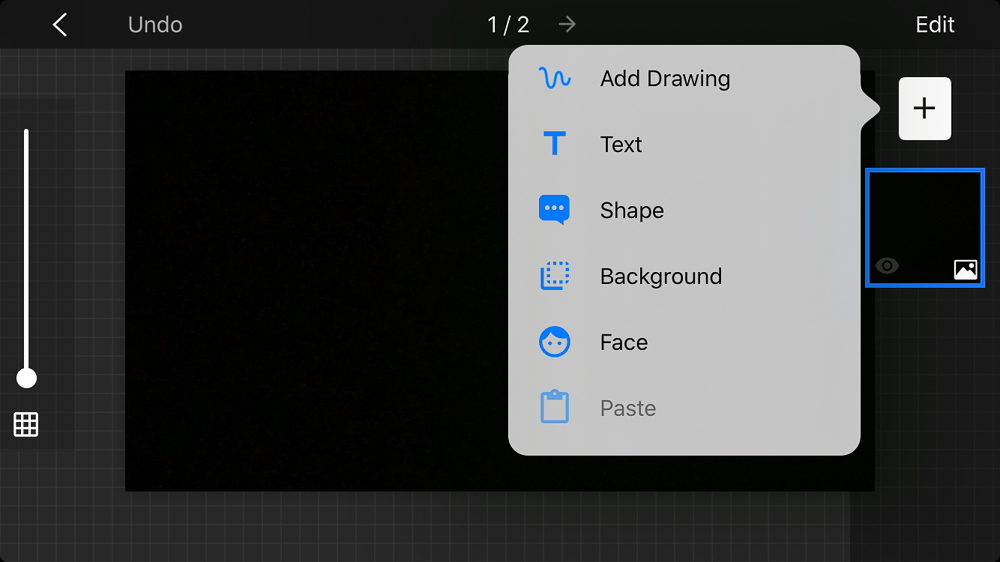Choose the Shape menu item label
The height and width of the screenshot is (562, 1000).
click(632, 210)
